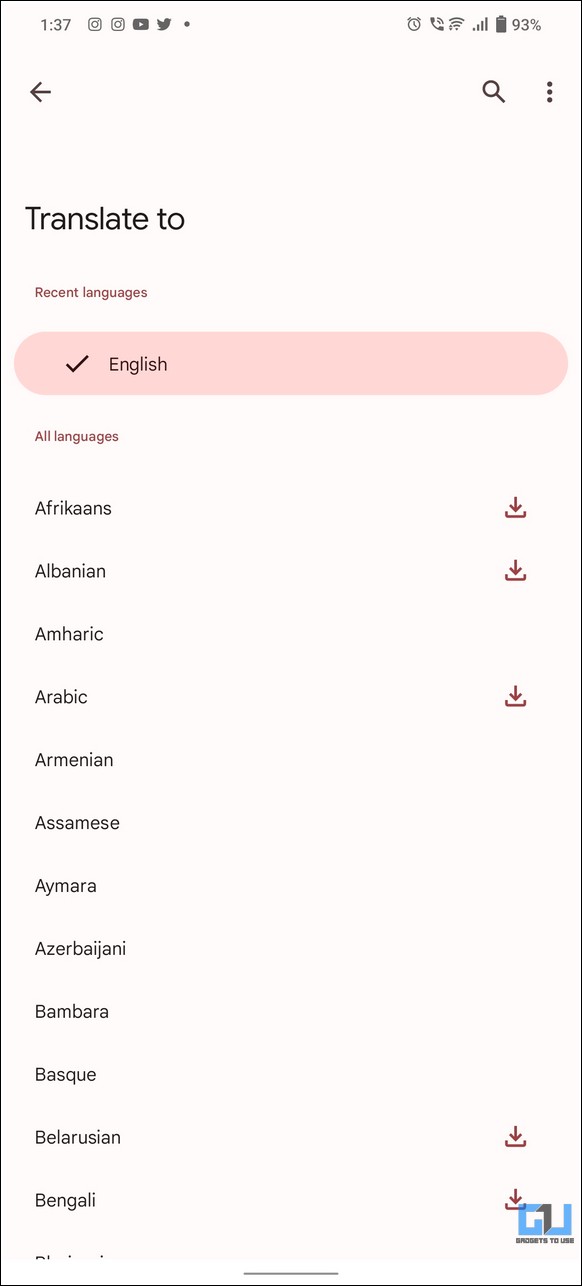Tap the Afrikaans language name

(x=73, y=508)
